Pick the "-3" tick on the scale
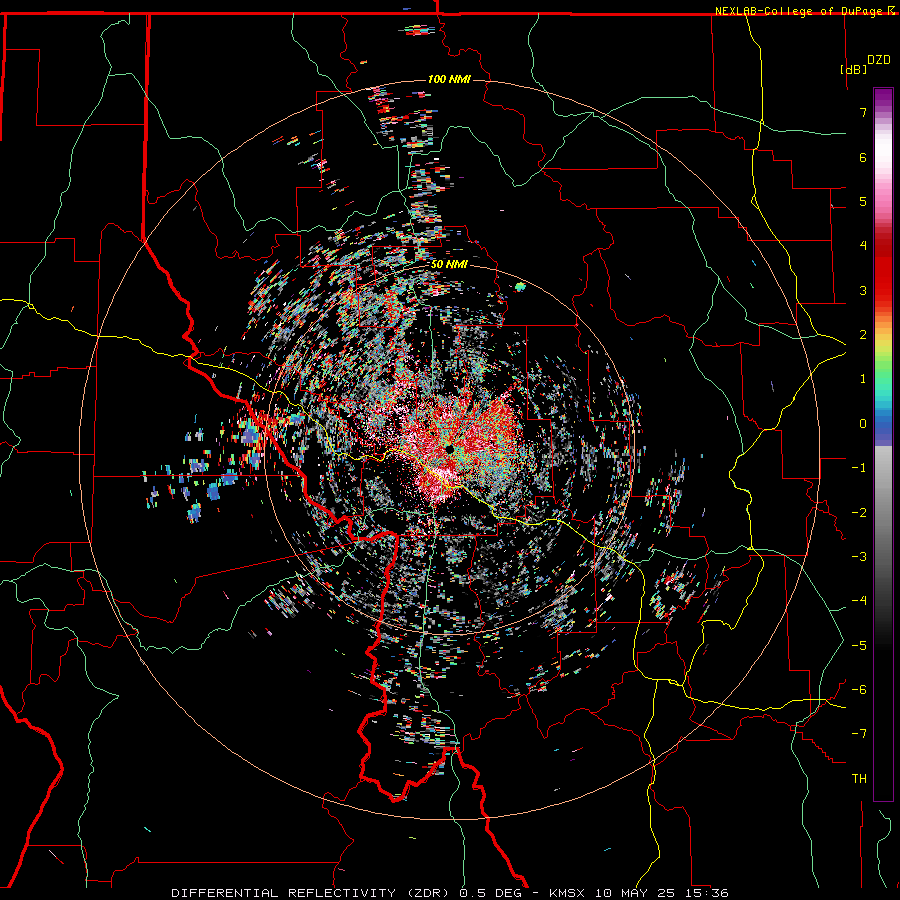The image size is (900, 900). tap(859, 557)
